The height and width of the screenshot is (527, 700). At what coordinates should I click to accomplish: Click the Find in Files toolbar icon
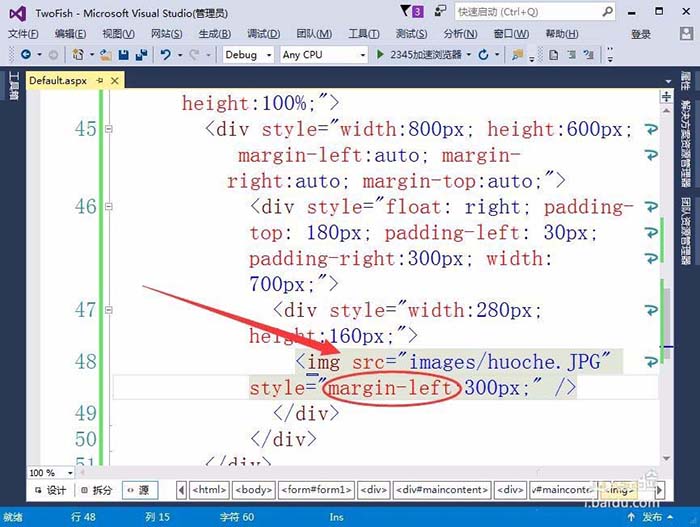coord(517,55)
